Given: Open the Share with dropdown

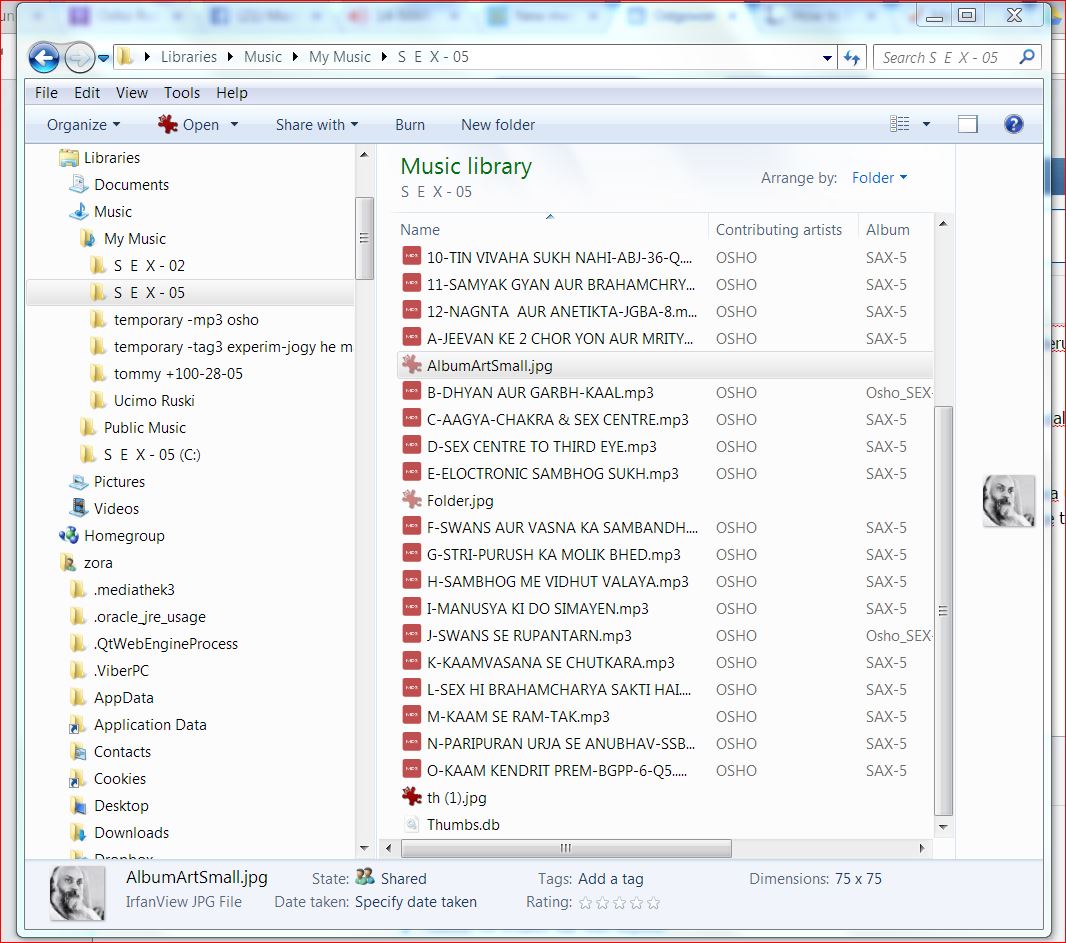Looking at the screenshot, I should point(317,125).
